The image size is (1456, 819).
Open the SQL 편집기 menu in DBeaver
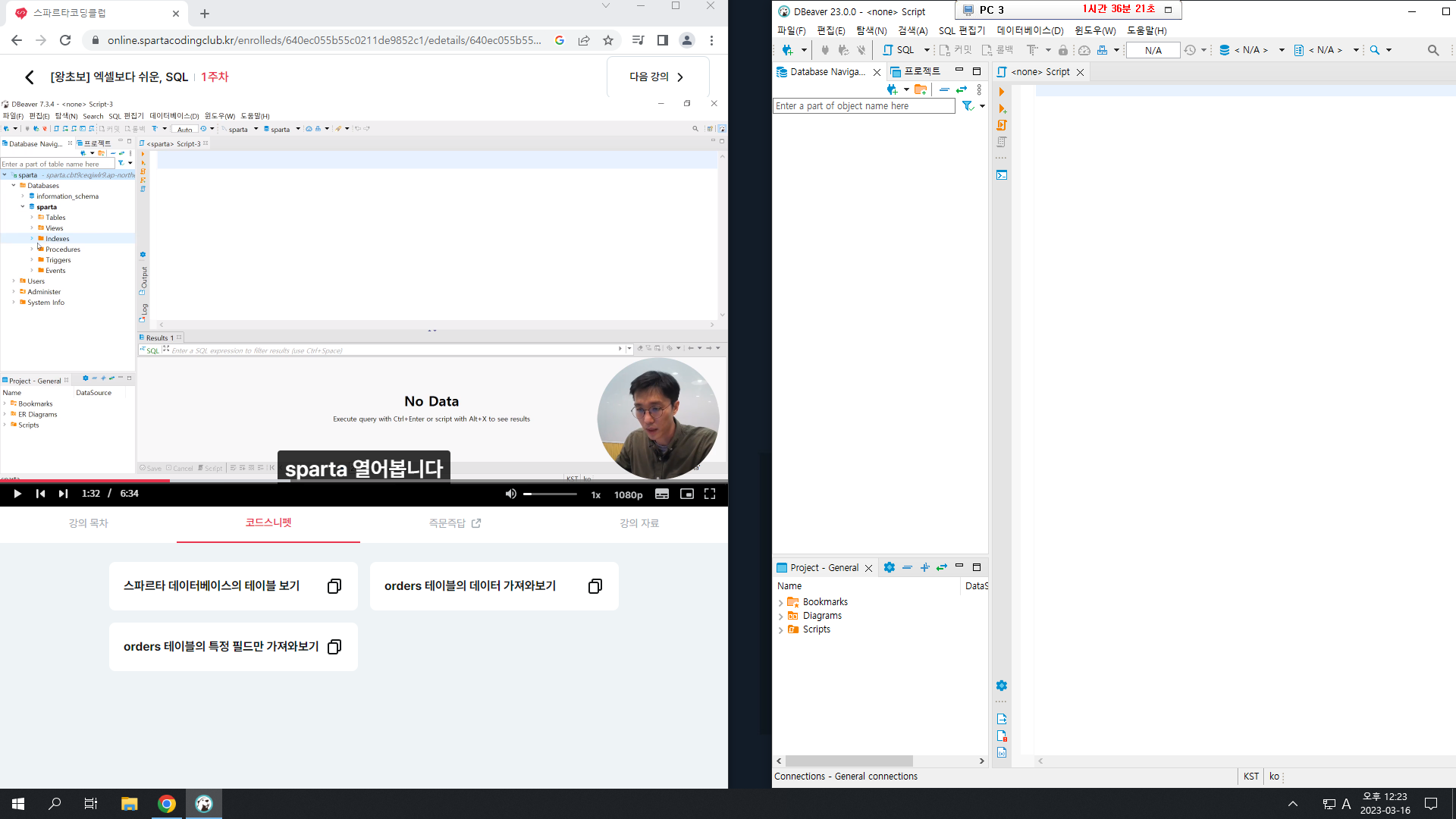(962, 31)
